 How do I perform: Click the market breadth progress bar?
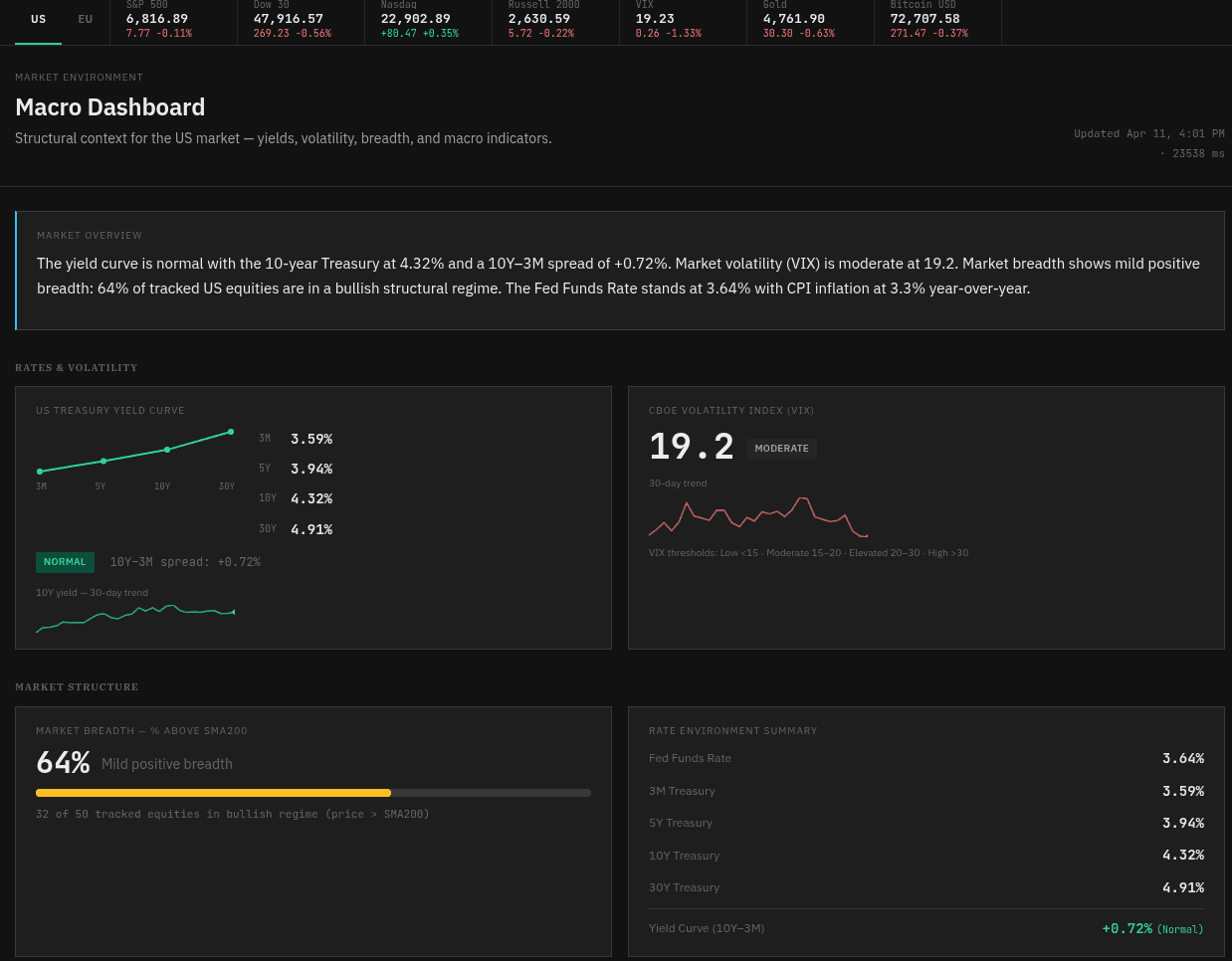tap(313, 793)
